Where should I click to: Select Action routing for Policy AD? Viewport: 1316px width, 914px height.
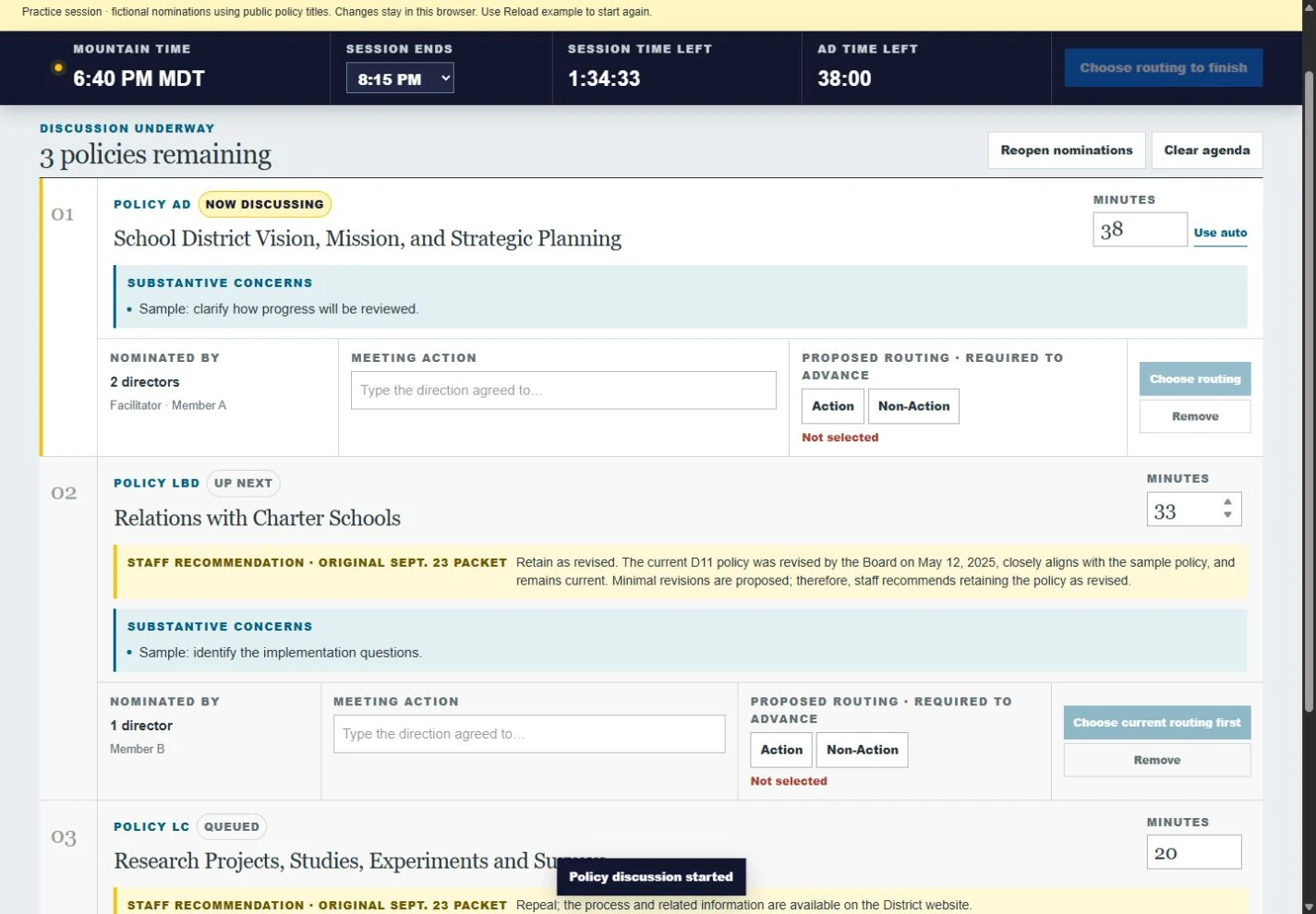click(833, 406)
